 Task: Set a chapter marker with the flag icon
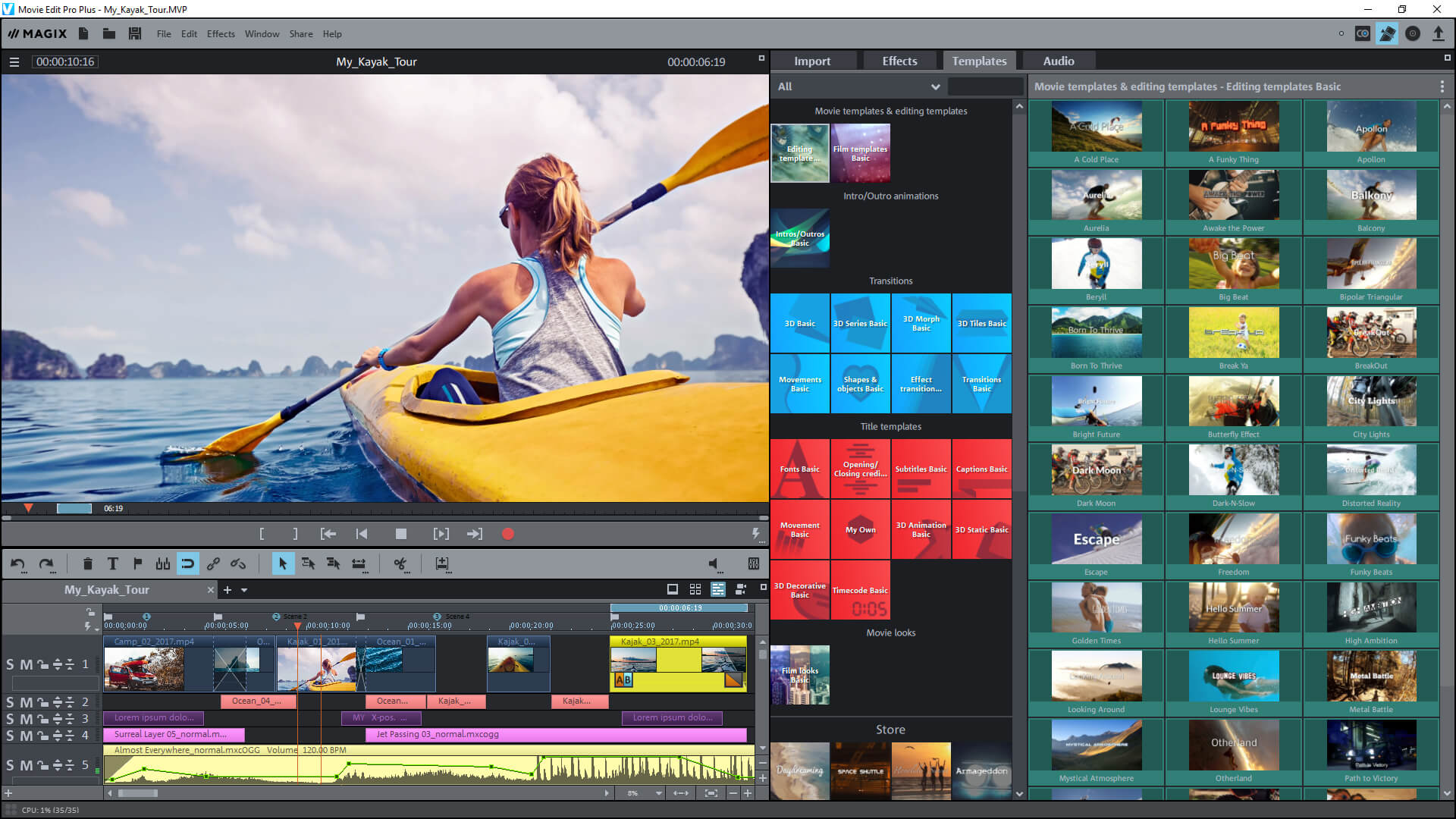click(x=137, y=563)
